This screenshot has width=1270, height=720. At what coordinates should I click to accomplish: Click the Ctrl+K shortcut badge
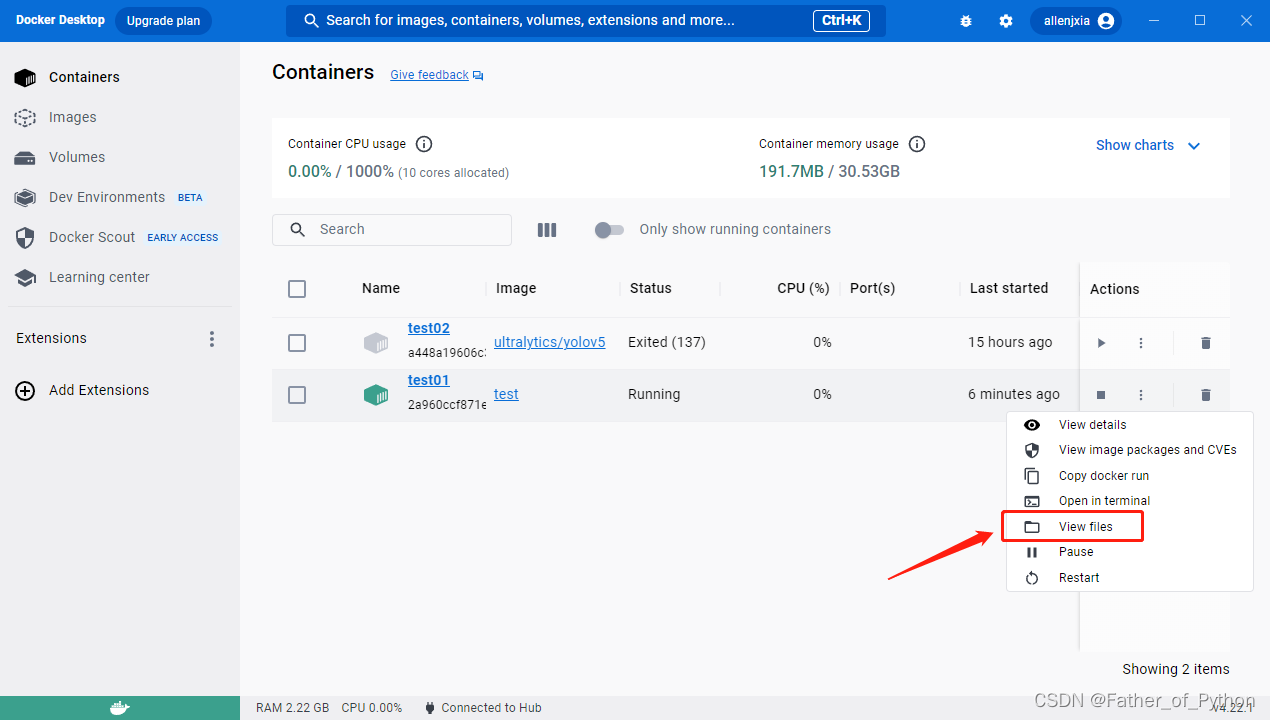pos(841,21)
